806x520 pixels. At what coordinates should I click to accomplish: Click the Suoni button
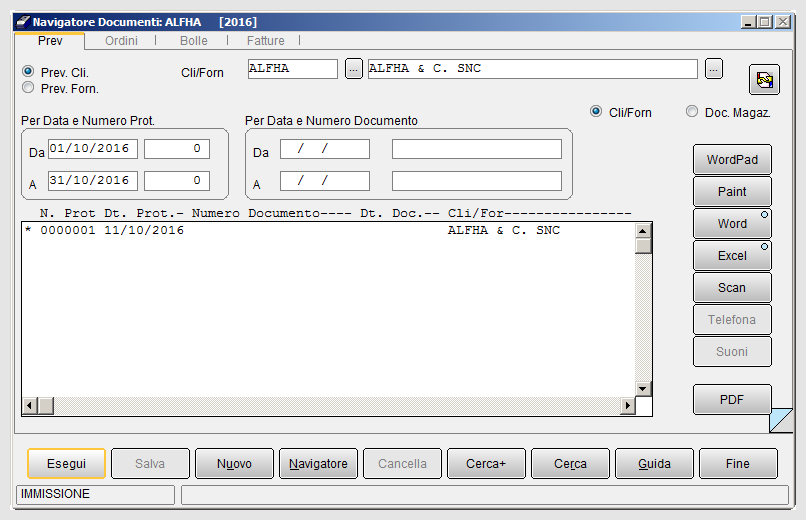click(x=732, y=351)
